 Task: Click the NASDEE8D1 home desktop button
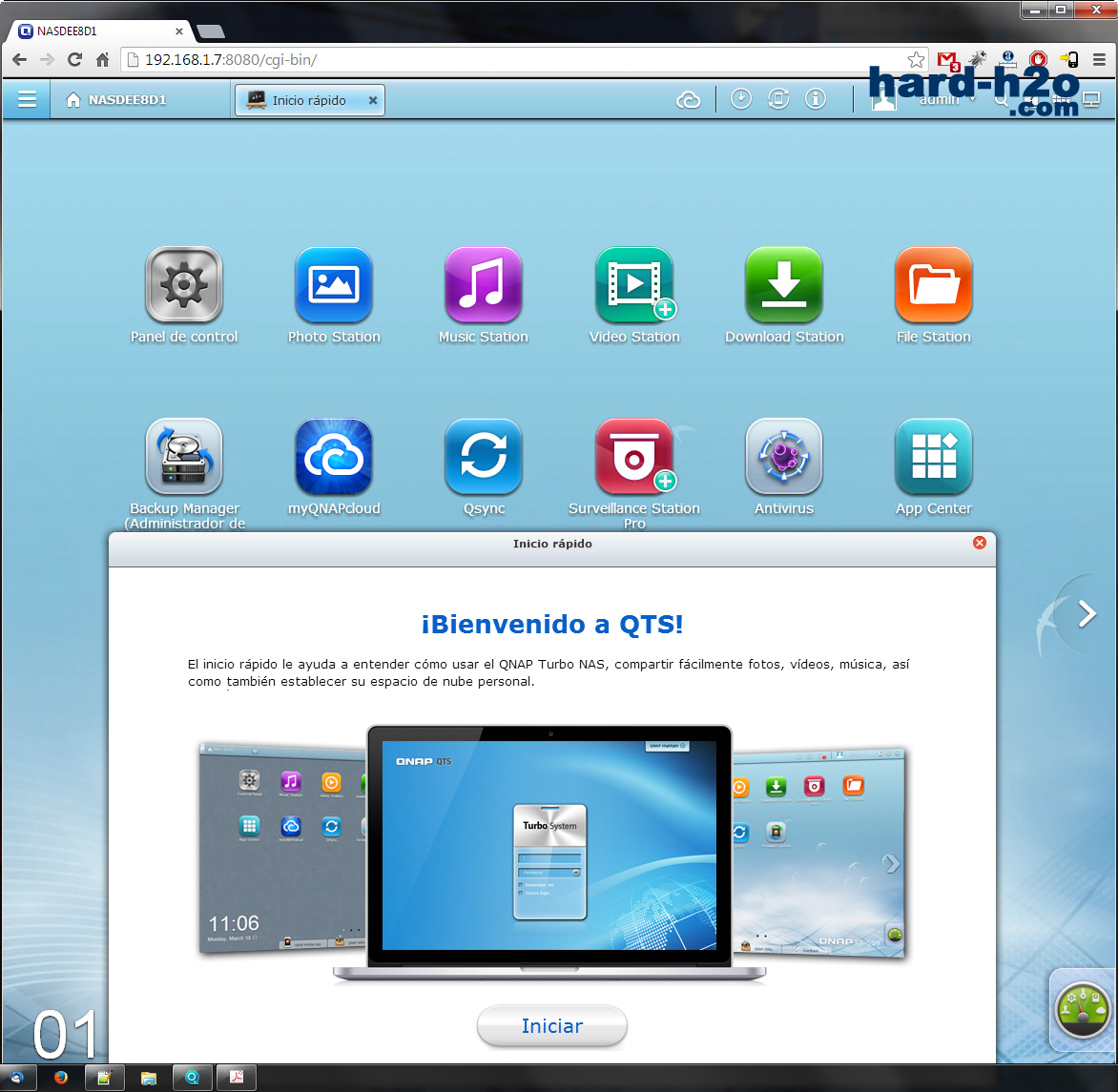pyautogui.click(x=116, y=100)
